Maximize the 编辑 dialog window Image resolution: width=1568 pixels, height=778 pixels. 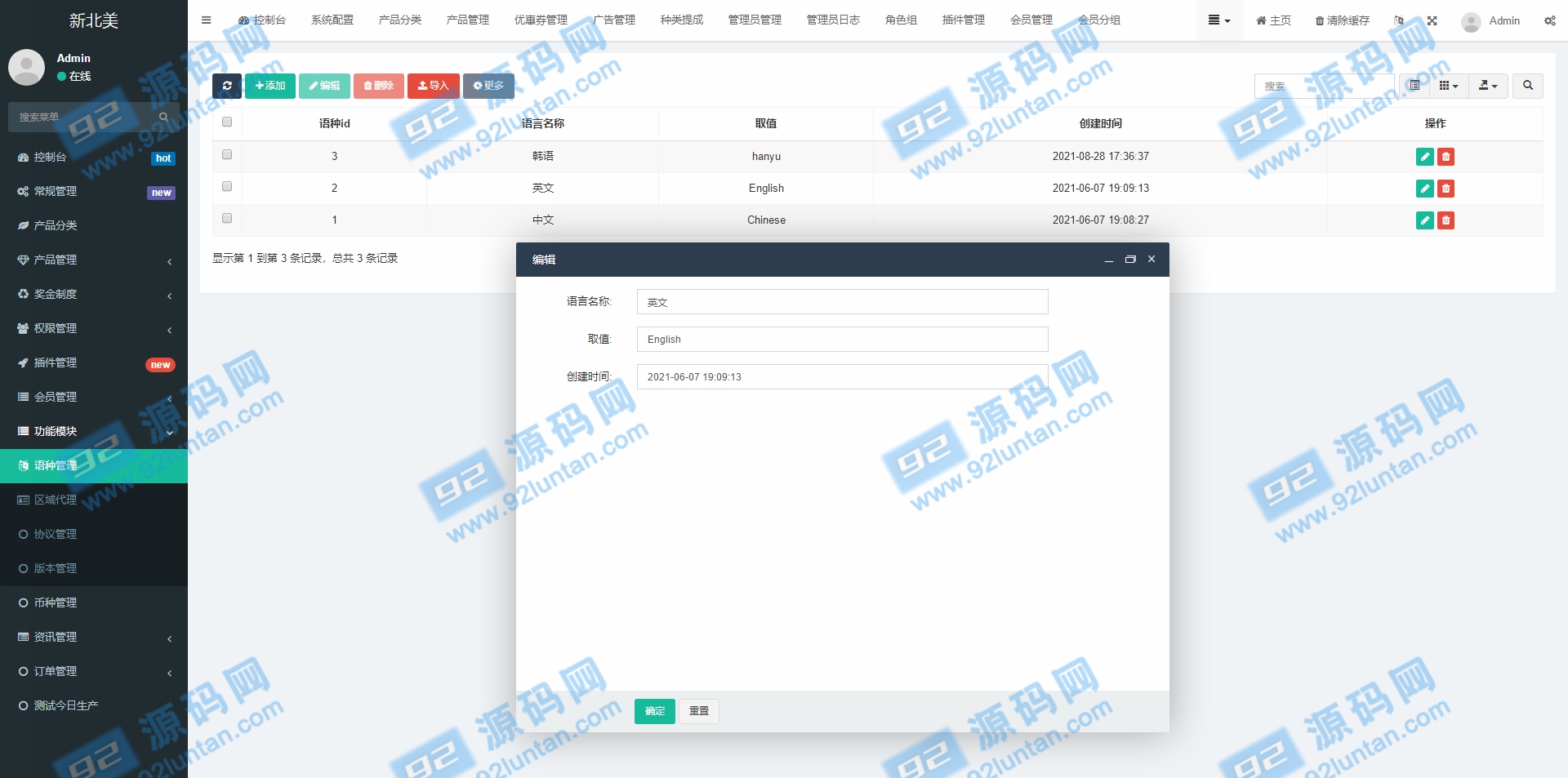coord(1130,260)
